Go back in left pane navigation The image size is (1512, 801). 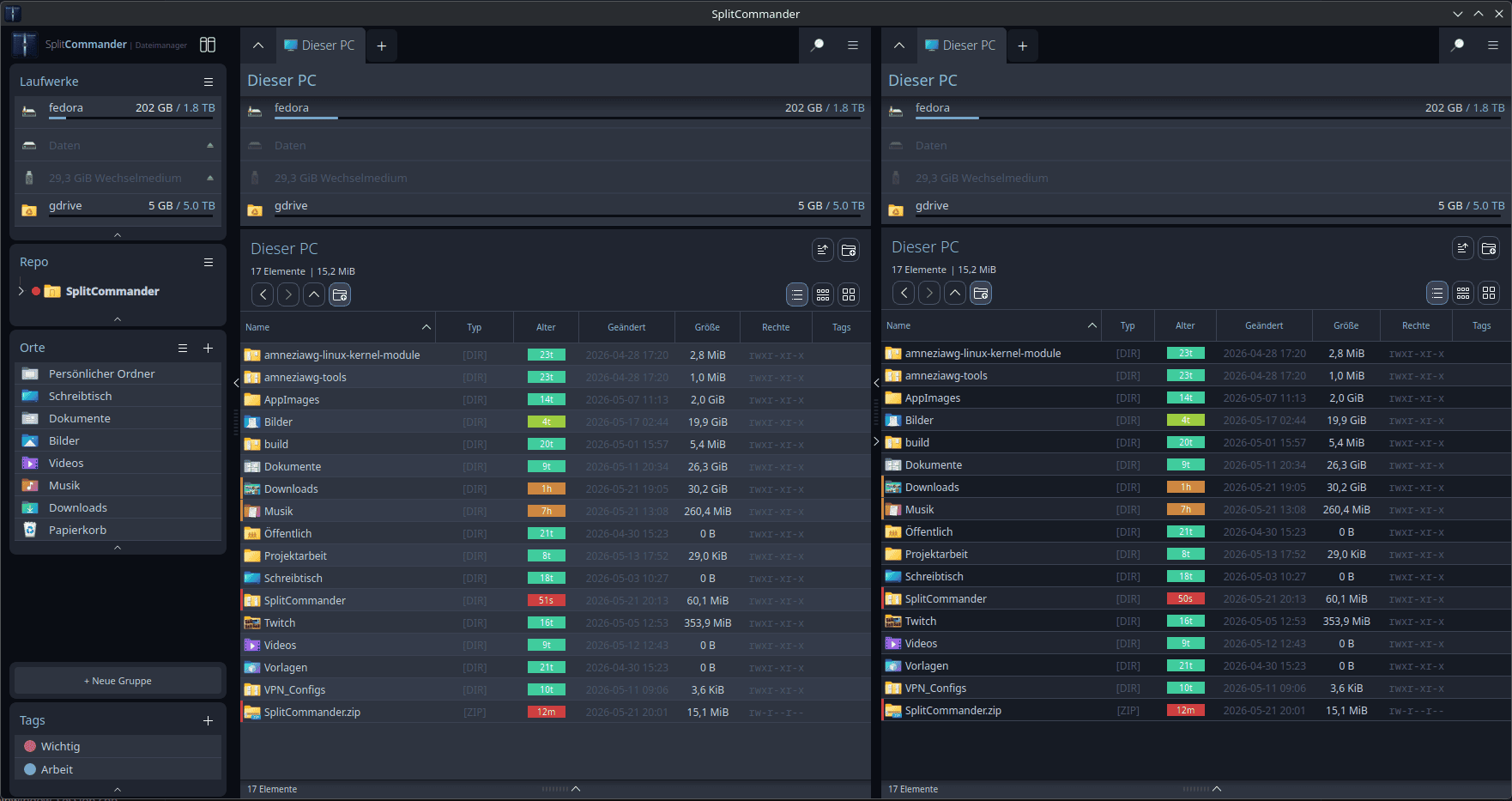(x=263, y=294)
